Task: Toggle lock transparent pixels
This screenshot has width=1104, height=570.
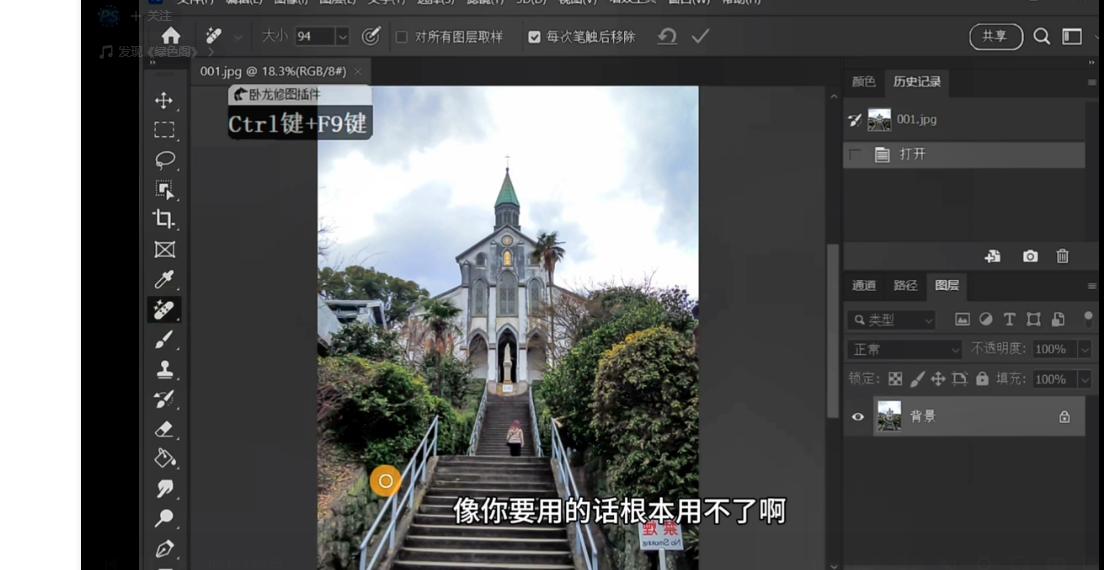Action: (895, 379)
